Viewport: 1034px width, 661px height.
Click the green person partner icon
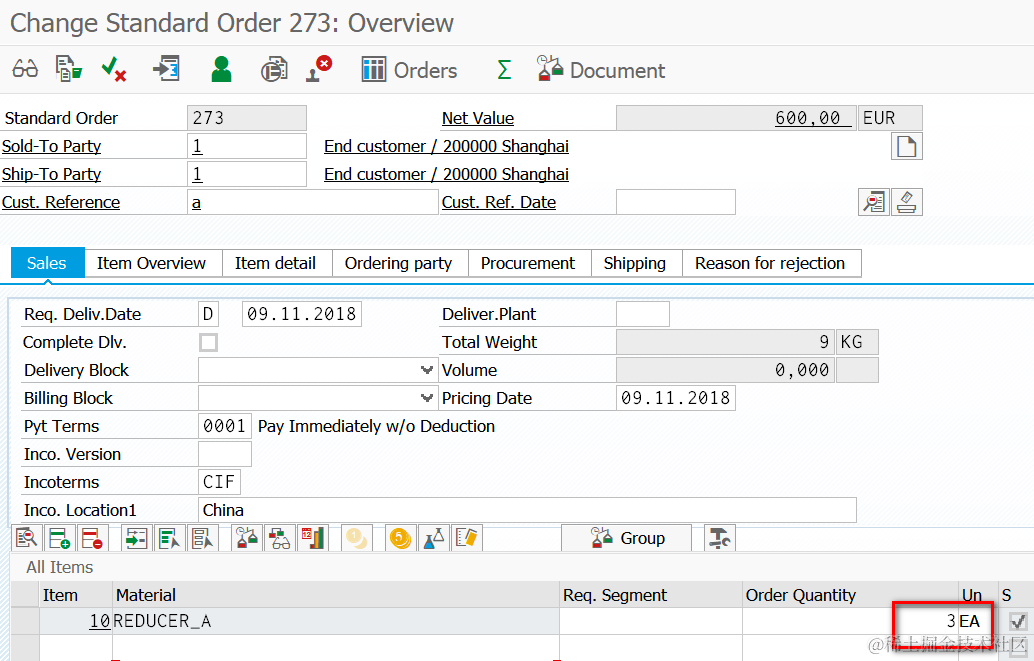pos(222,69)
